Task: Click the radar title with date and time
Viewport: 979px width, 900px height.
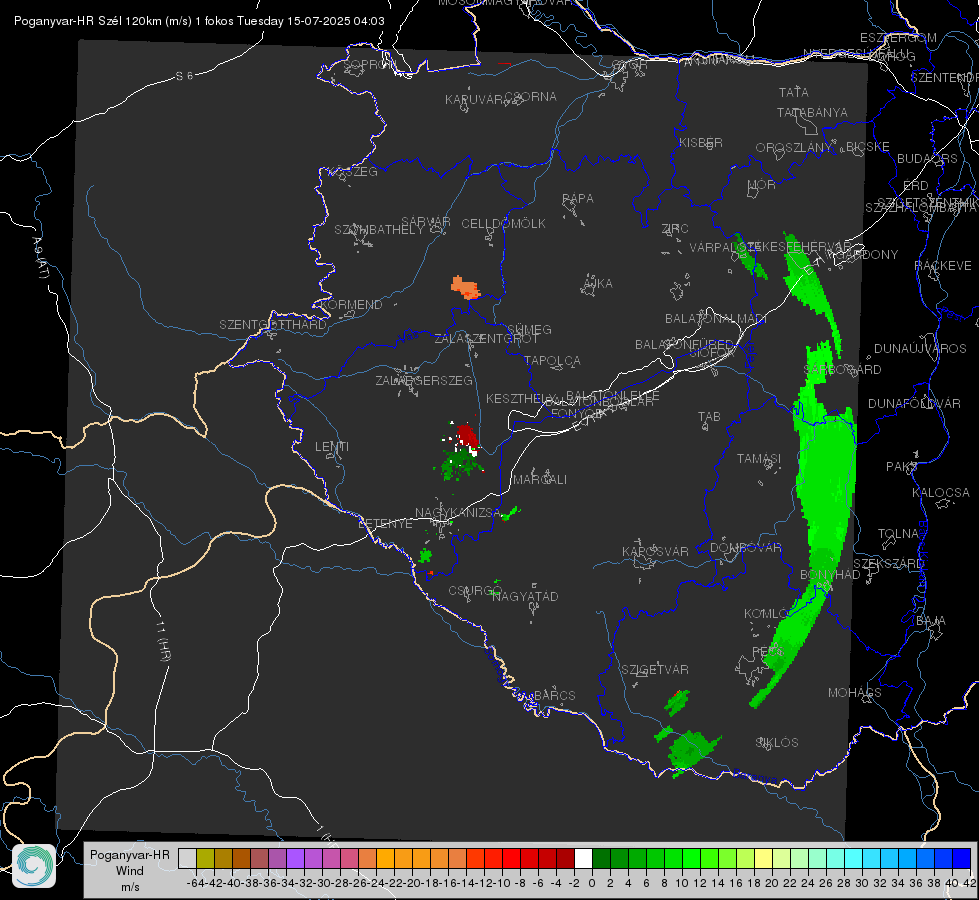Action: pyautogui.click(x=199, y=21)
